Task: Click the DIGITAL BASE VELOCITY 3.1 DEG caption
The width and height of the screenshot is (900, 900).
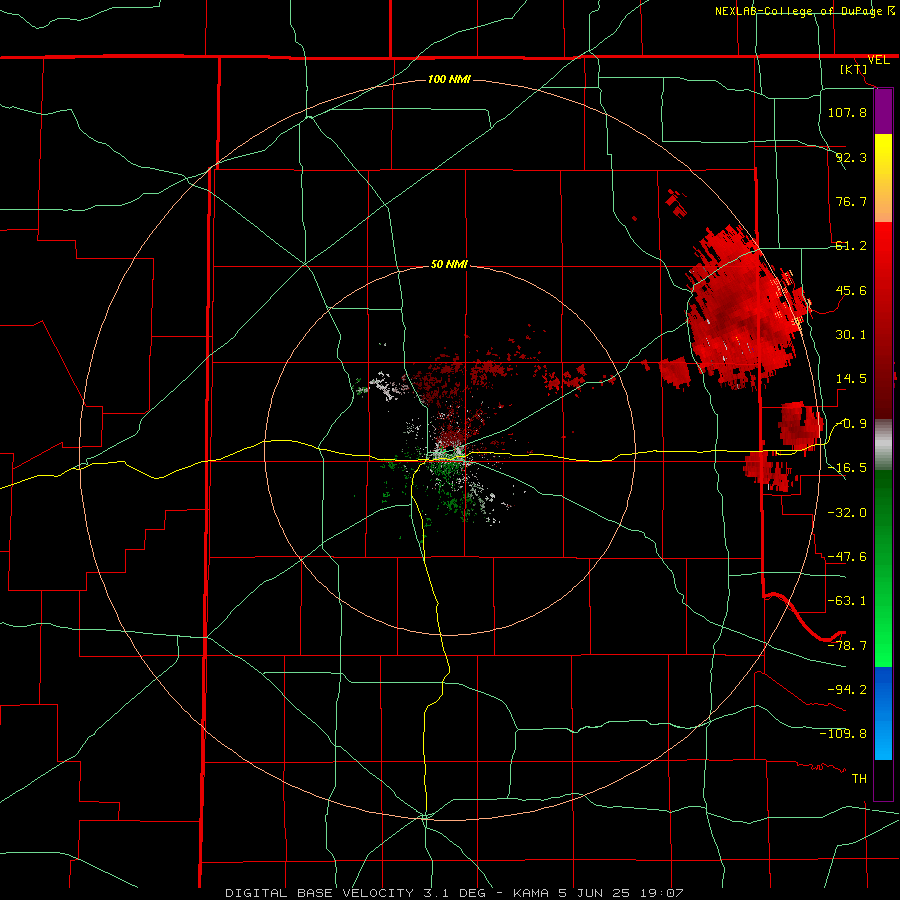Action: coord(355,893)
